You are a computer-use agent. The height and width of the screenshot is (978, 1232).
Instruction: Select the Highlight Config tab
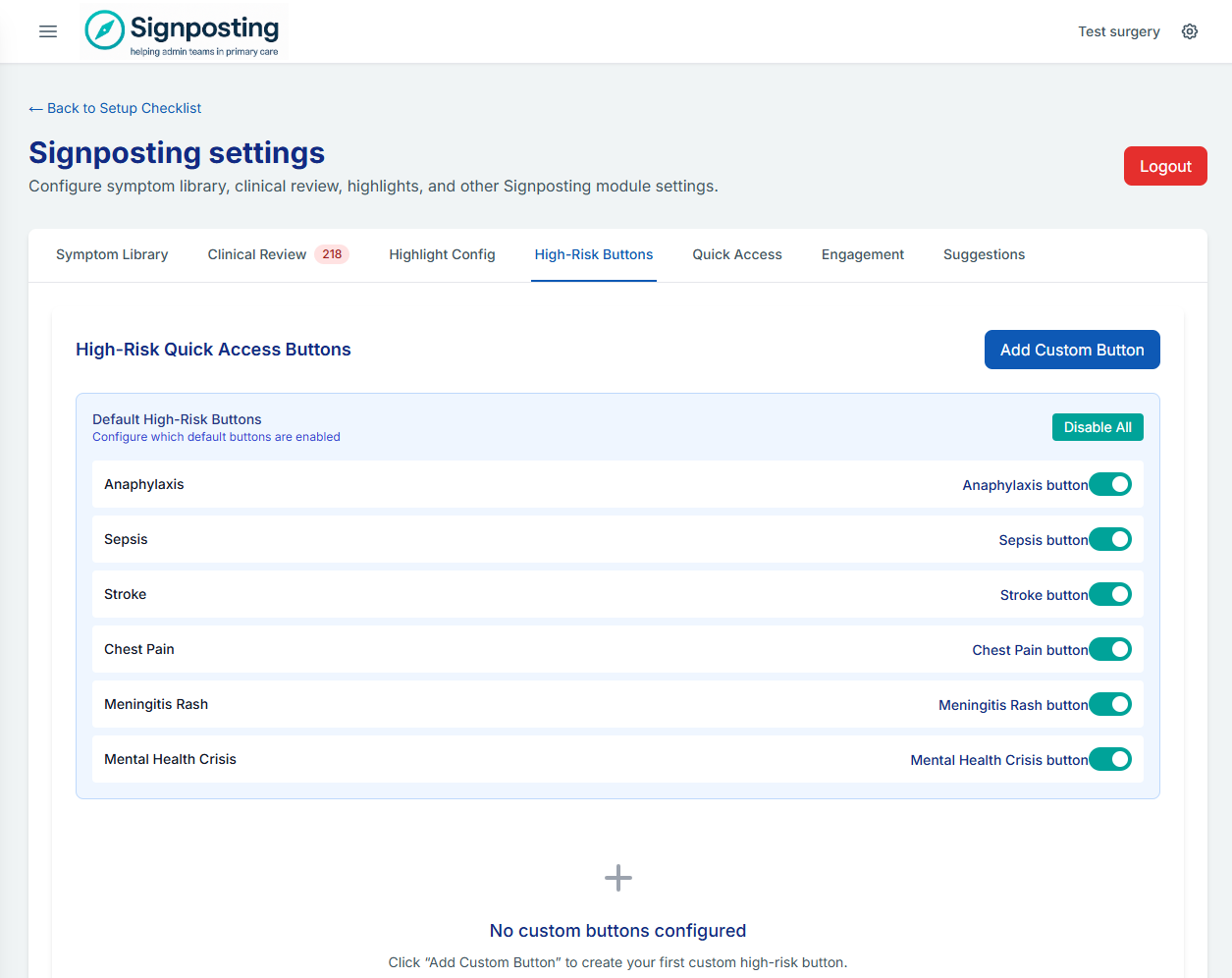click(442, 254)
